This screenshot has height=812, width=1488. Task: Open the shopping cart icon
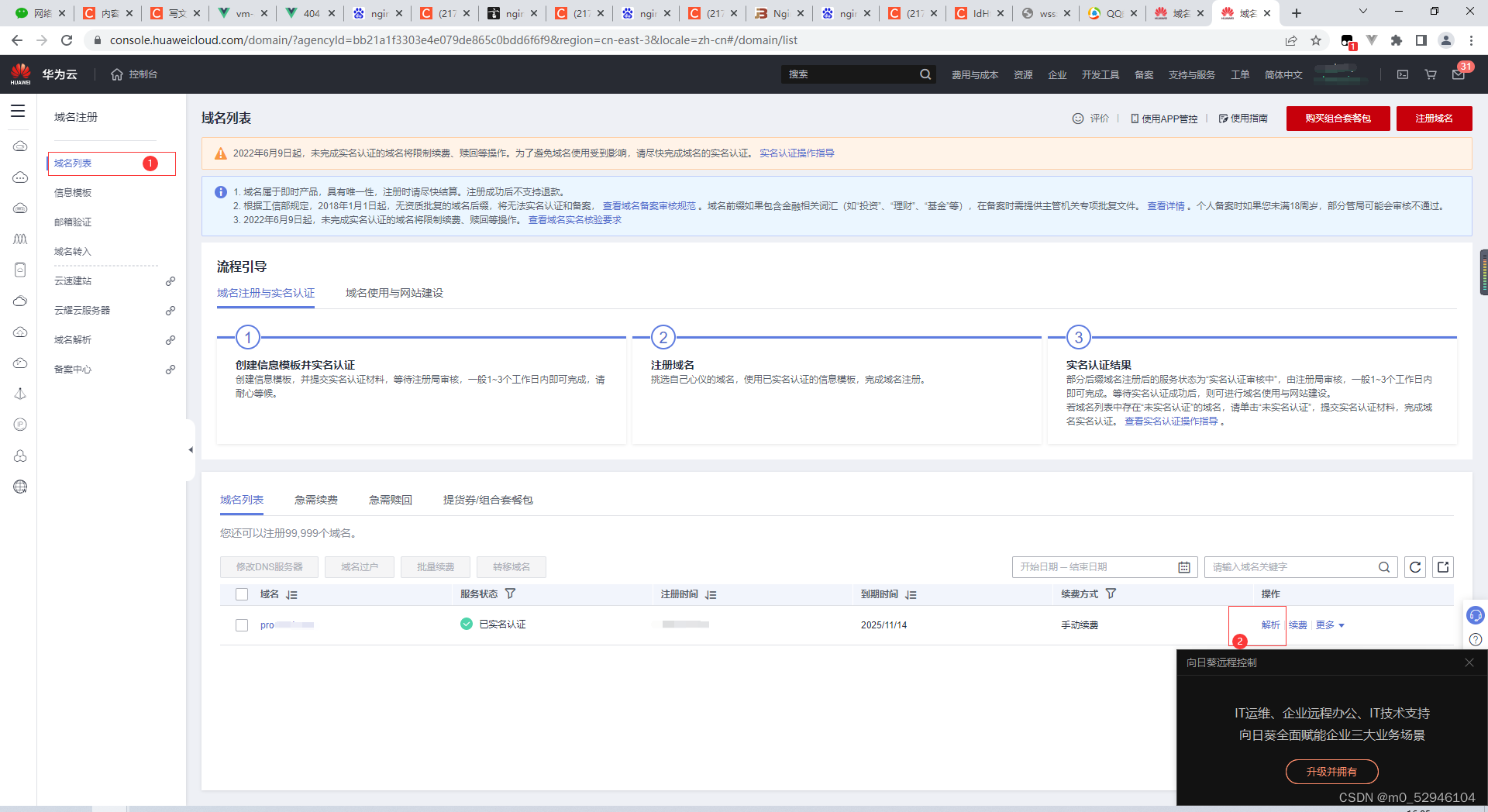[1431, 74]
